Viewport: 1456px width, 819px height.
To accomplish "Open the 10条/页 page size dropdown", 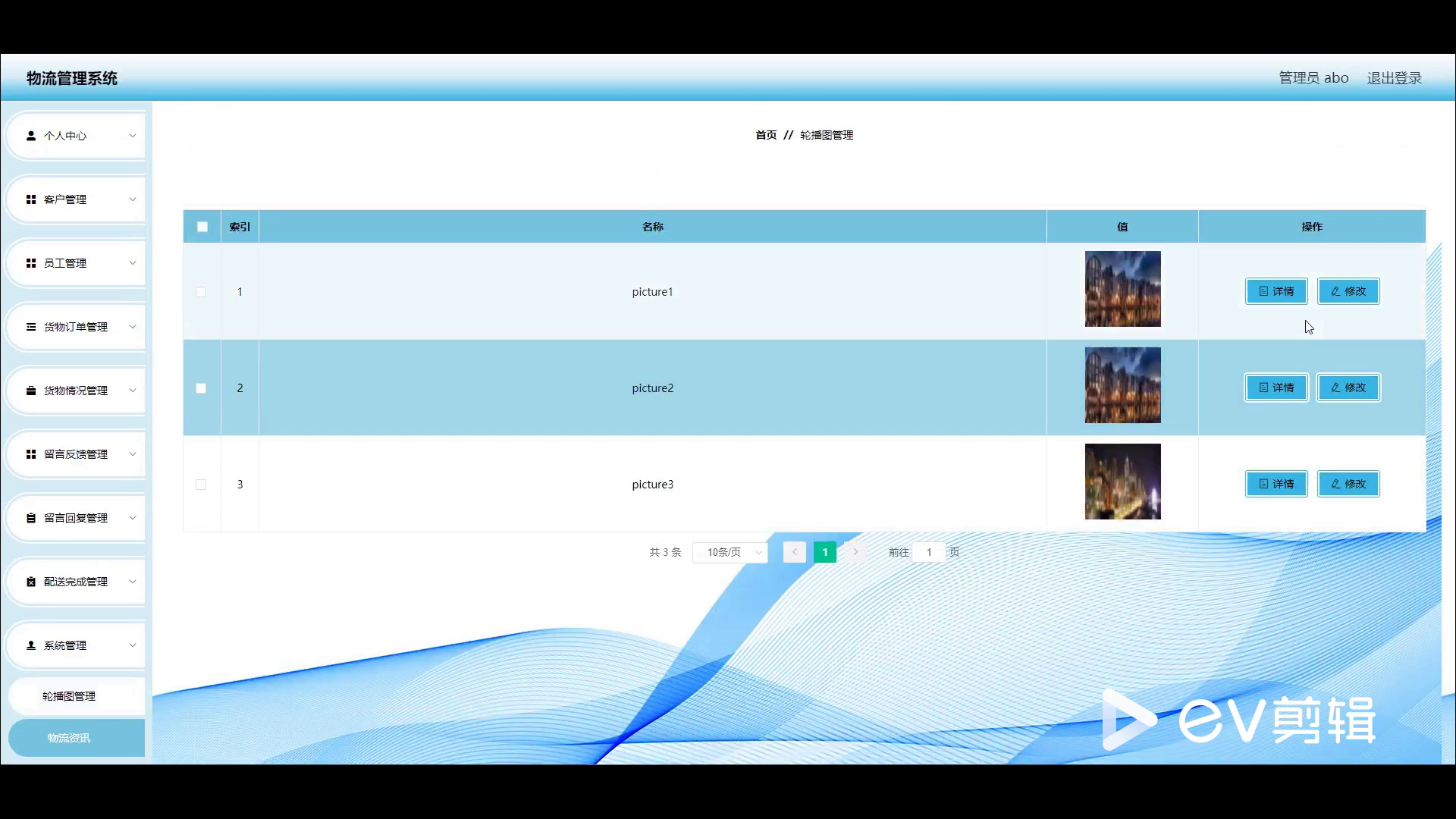I will [730, 552].
